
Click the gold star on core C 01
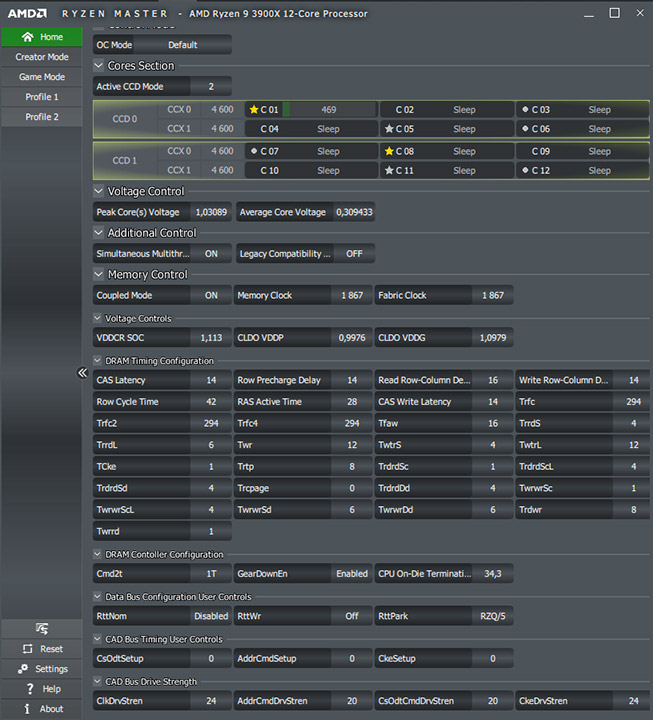point(253,109)
